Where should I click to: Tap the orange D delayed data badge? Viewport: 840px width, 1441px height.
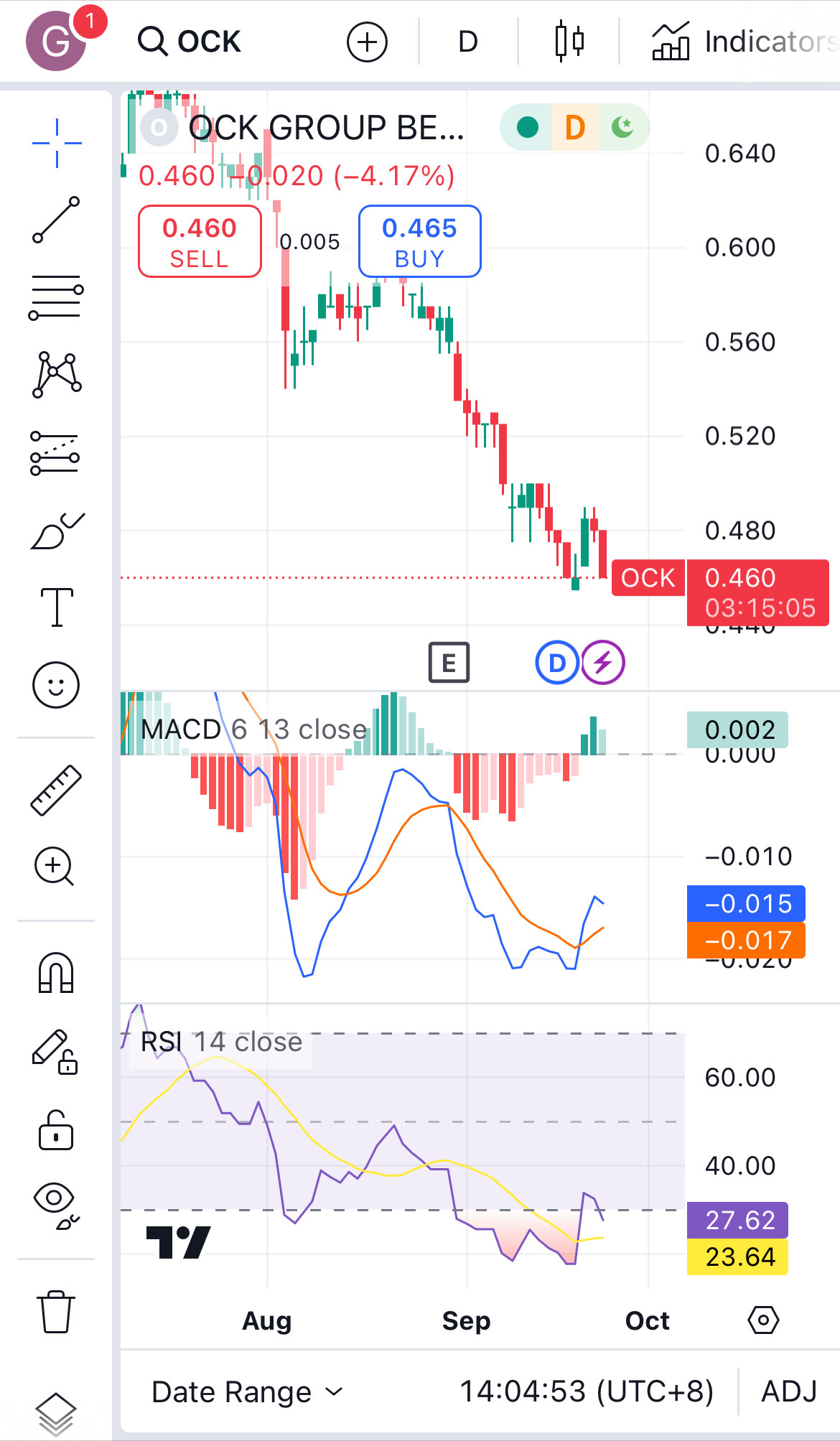[x=574, y=128]
